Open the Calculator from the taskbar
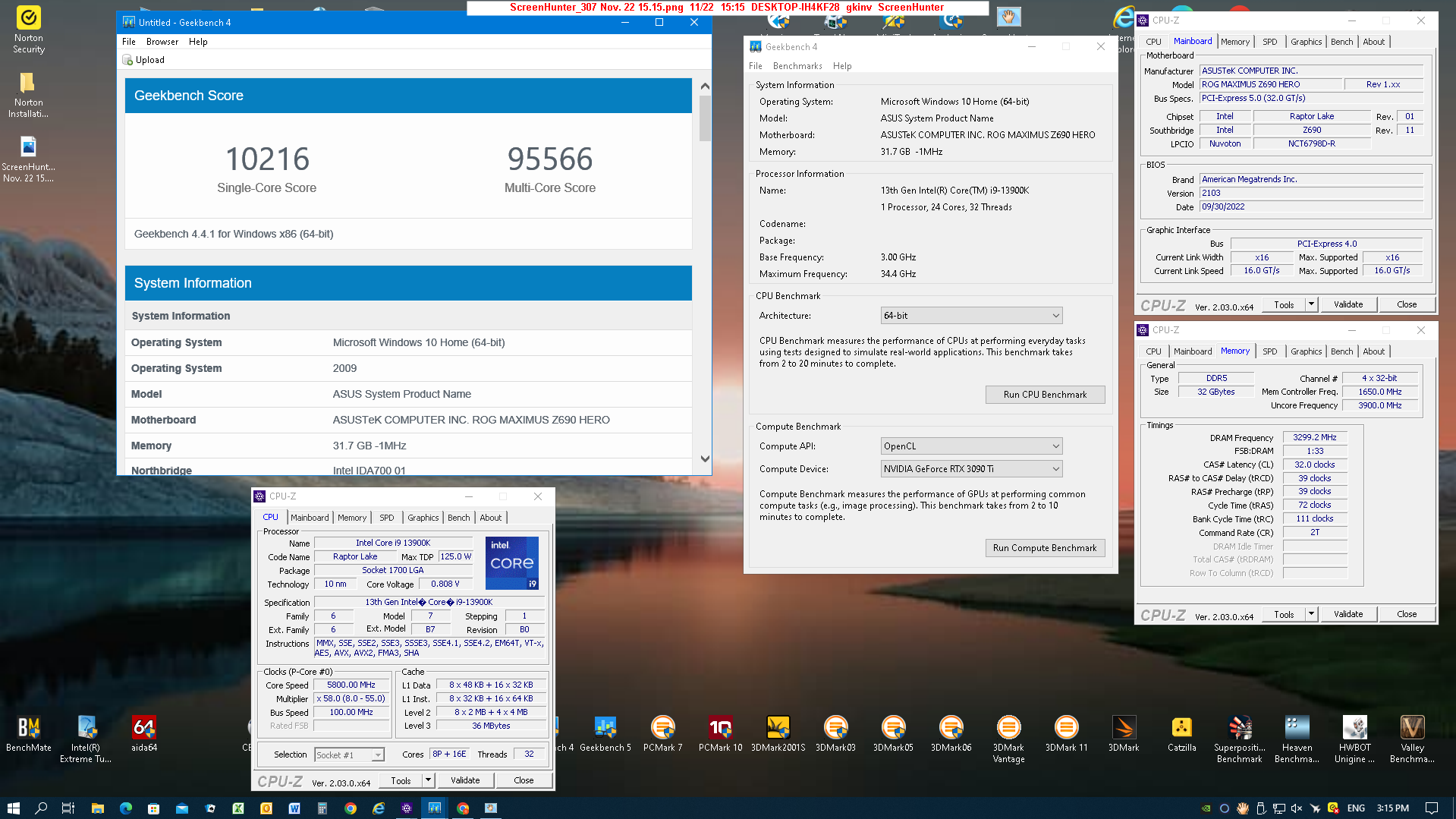1456x819 pixels. coord(322,808)
